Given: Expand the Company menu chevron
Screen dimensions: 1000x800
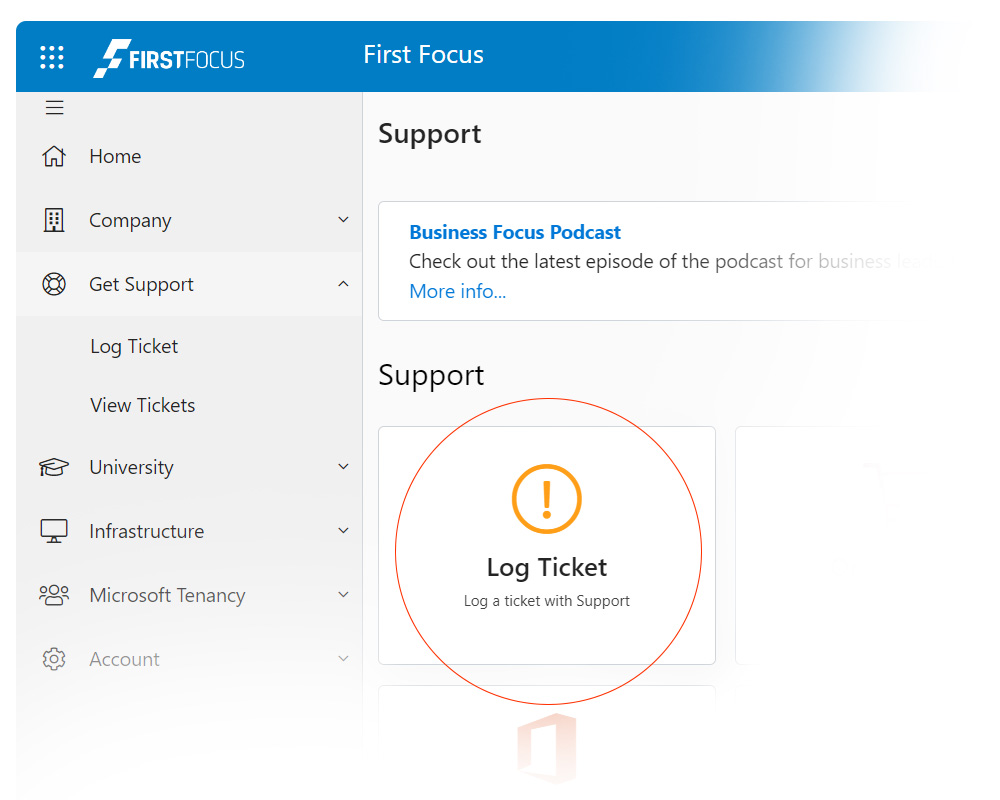Looking at the screenshot, I should (343, 220).
